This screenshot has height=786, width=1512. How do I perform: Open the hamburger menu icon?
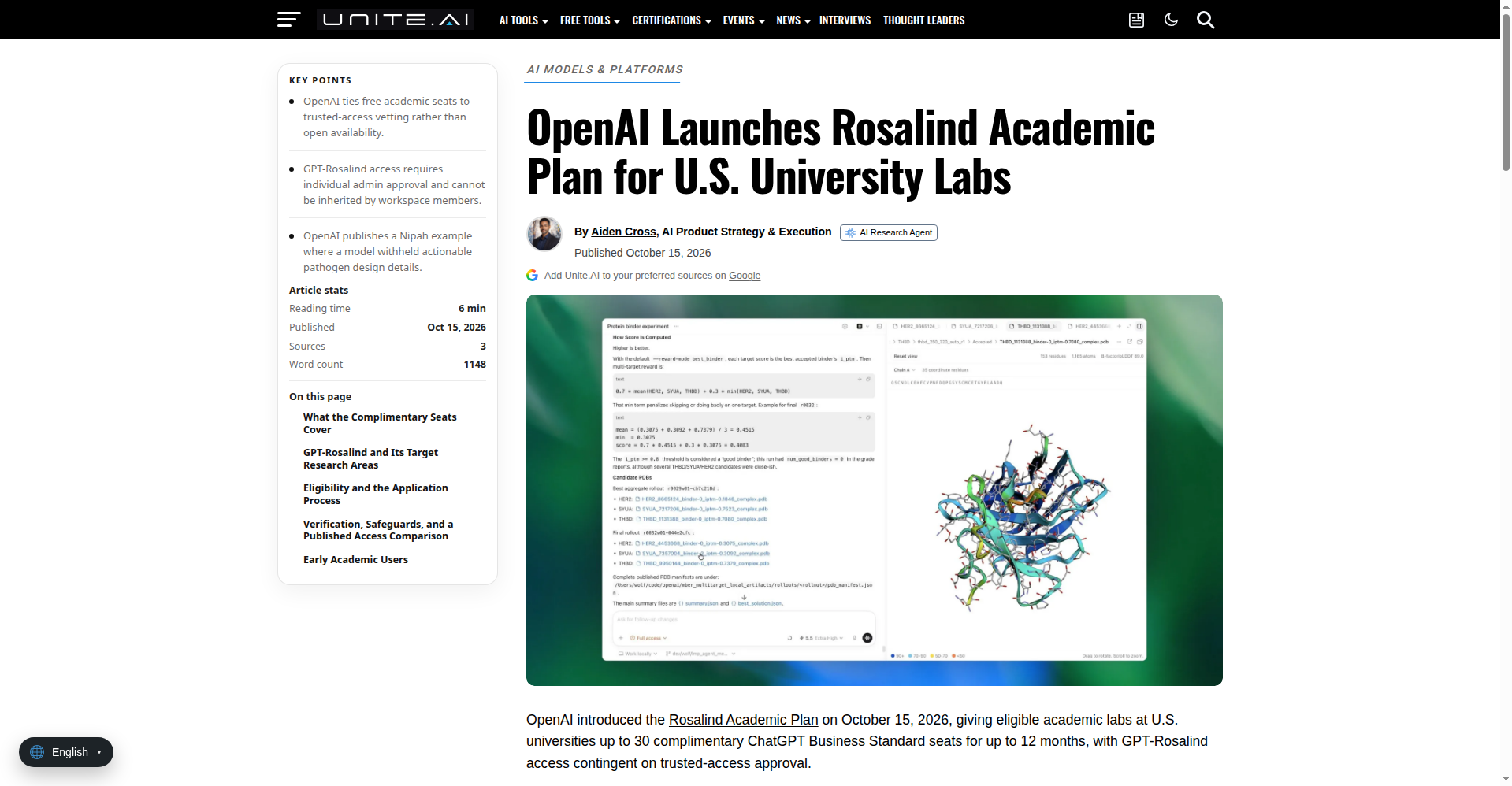[x=289, y=20]
